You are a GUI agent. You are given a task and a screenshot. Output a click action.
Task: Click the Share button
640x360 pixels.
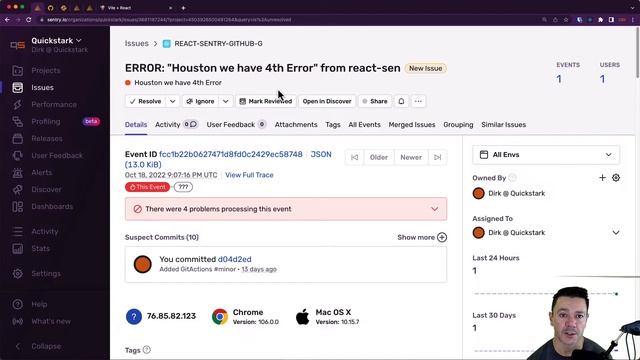point(375,101)
